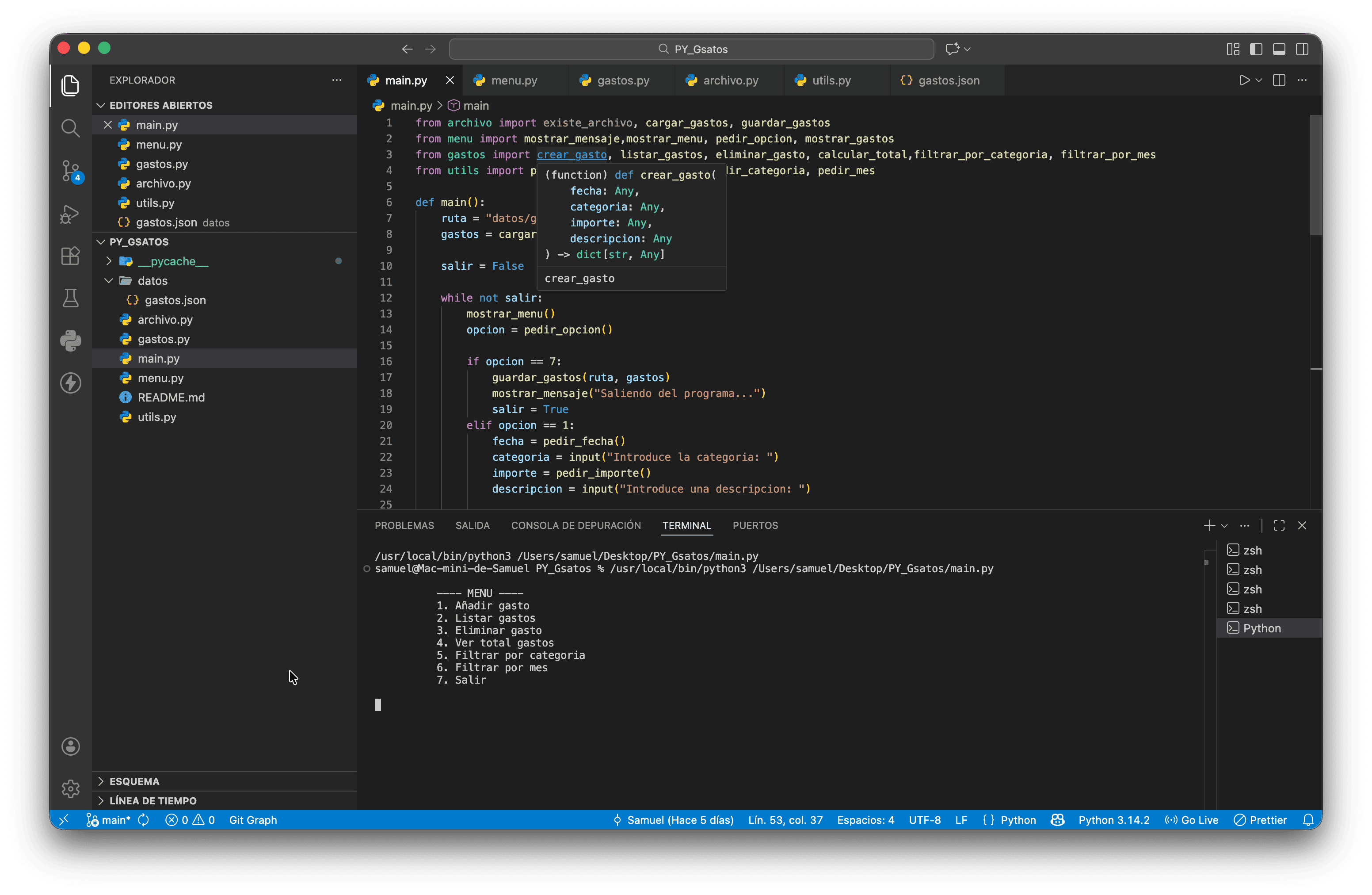
Task: Open Run and Debug view
Action: 70,214
